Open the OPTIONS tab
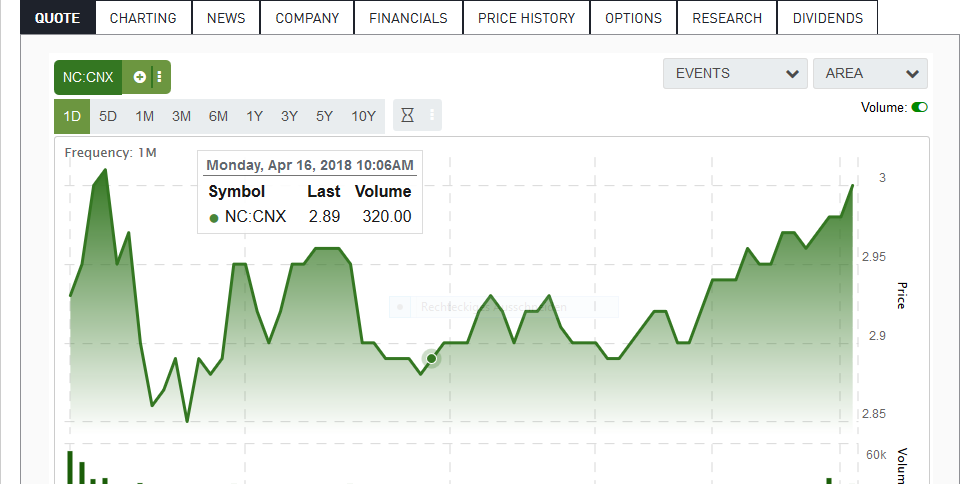This screenshot has width=967, height=484. [633, 18]
